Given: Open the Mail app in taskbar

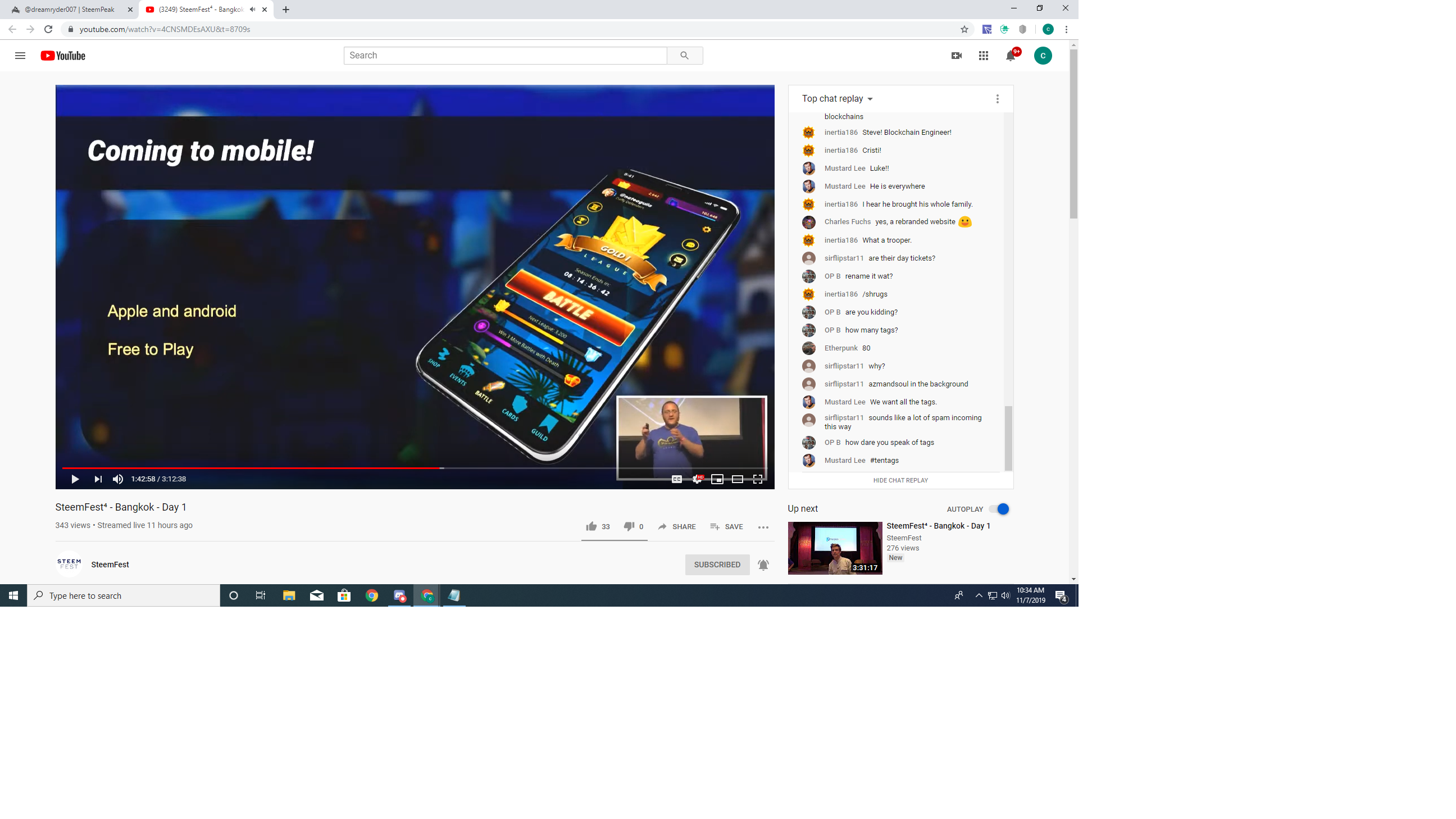Looking at the screenshot, I should (x=316, y=595).
